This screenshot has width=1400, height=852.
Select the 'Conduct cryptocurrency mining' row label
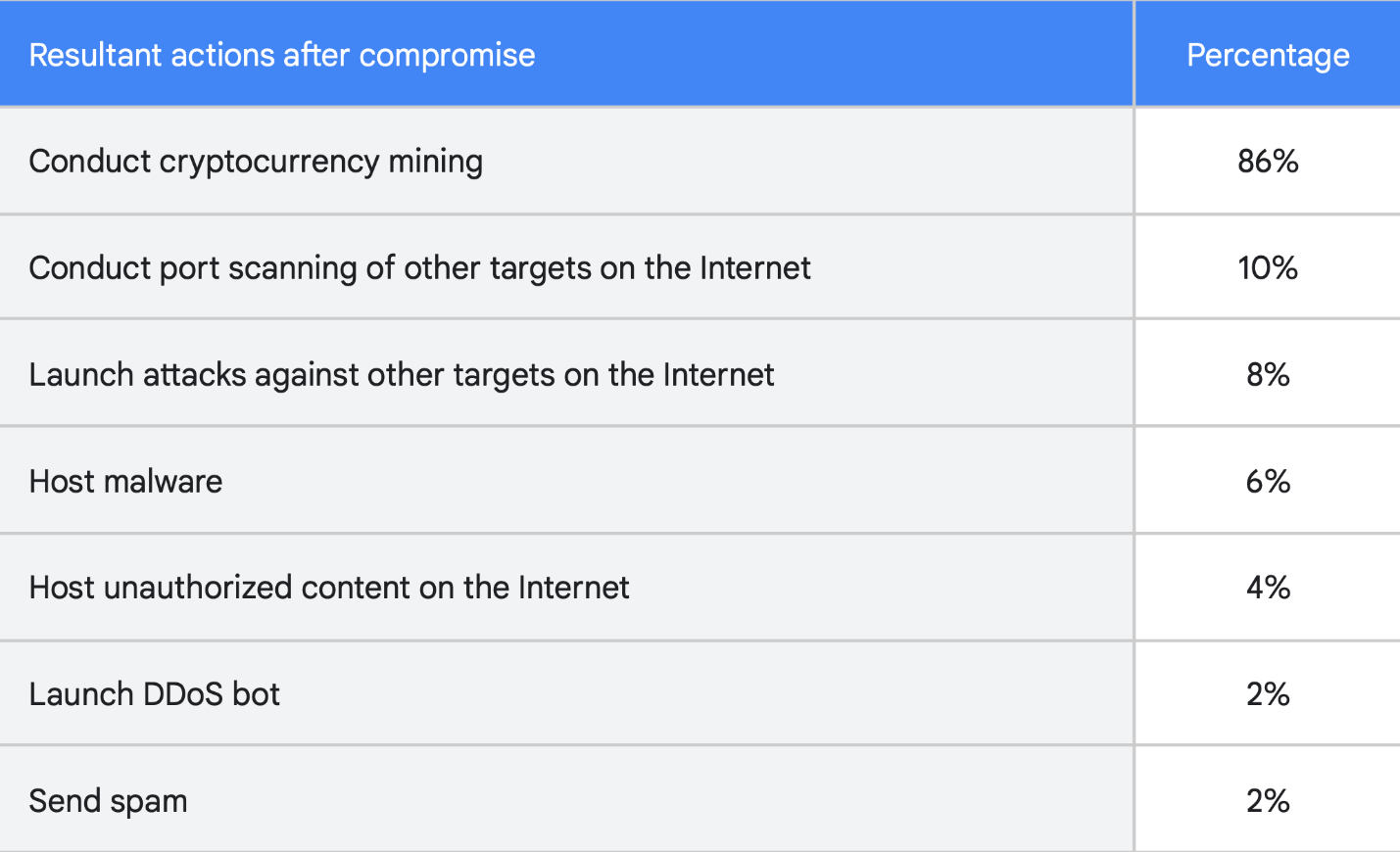[x=256, y=162]
